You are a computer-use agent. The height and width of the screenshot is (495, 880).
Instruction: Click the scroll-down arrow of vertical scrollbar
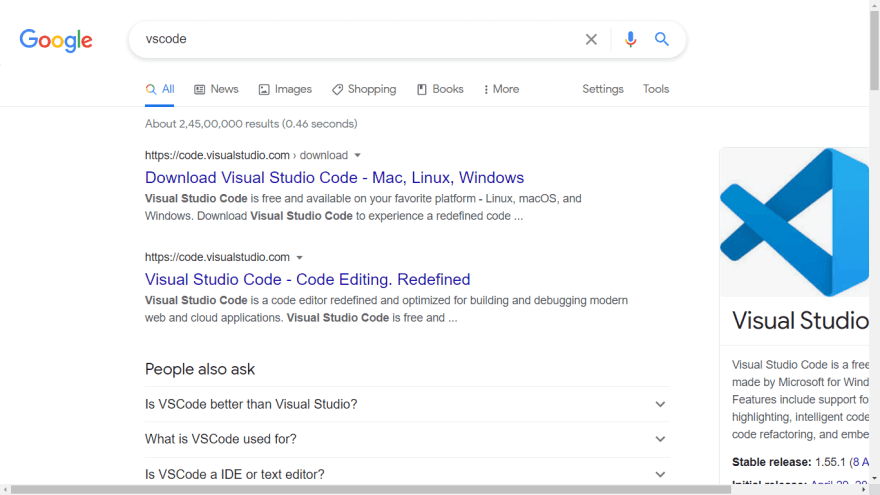pos(874,479)
